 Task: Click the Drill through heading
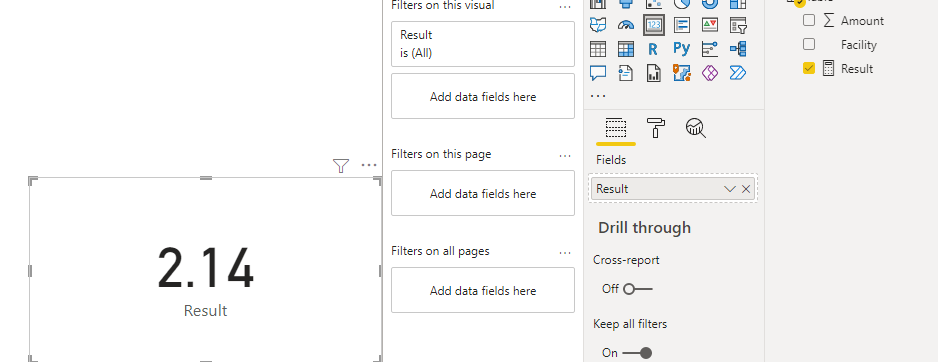point(644,227)
